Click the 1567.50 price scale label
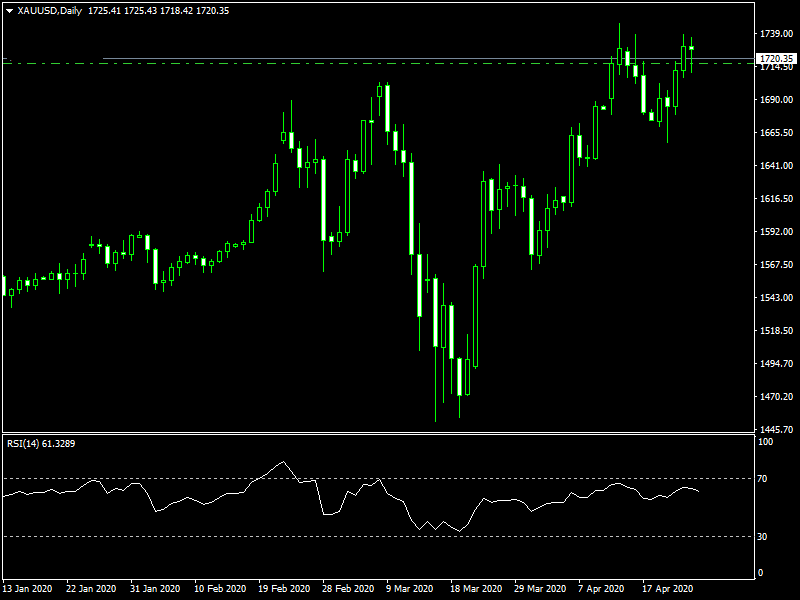800x600 pixels. 777,265
